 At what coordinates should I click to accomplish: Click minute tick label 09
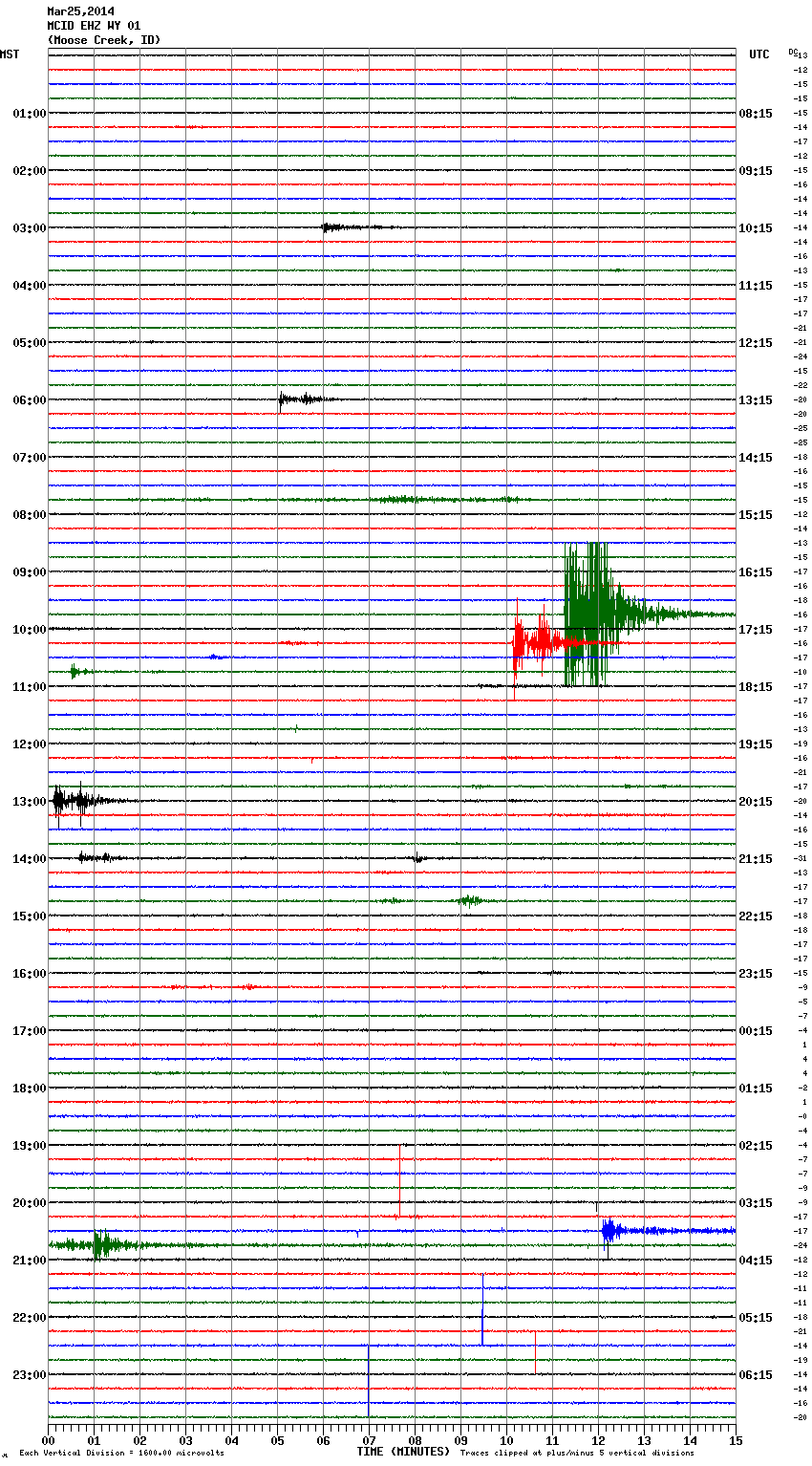[x=460, y=1440]
